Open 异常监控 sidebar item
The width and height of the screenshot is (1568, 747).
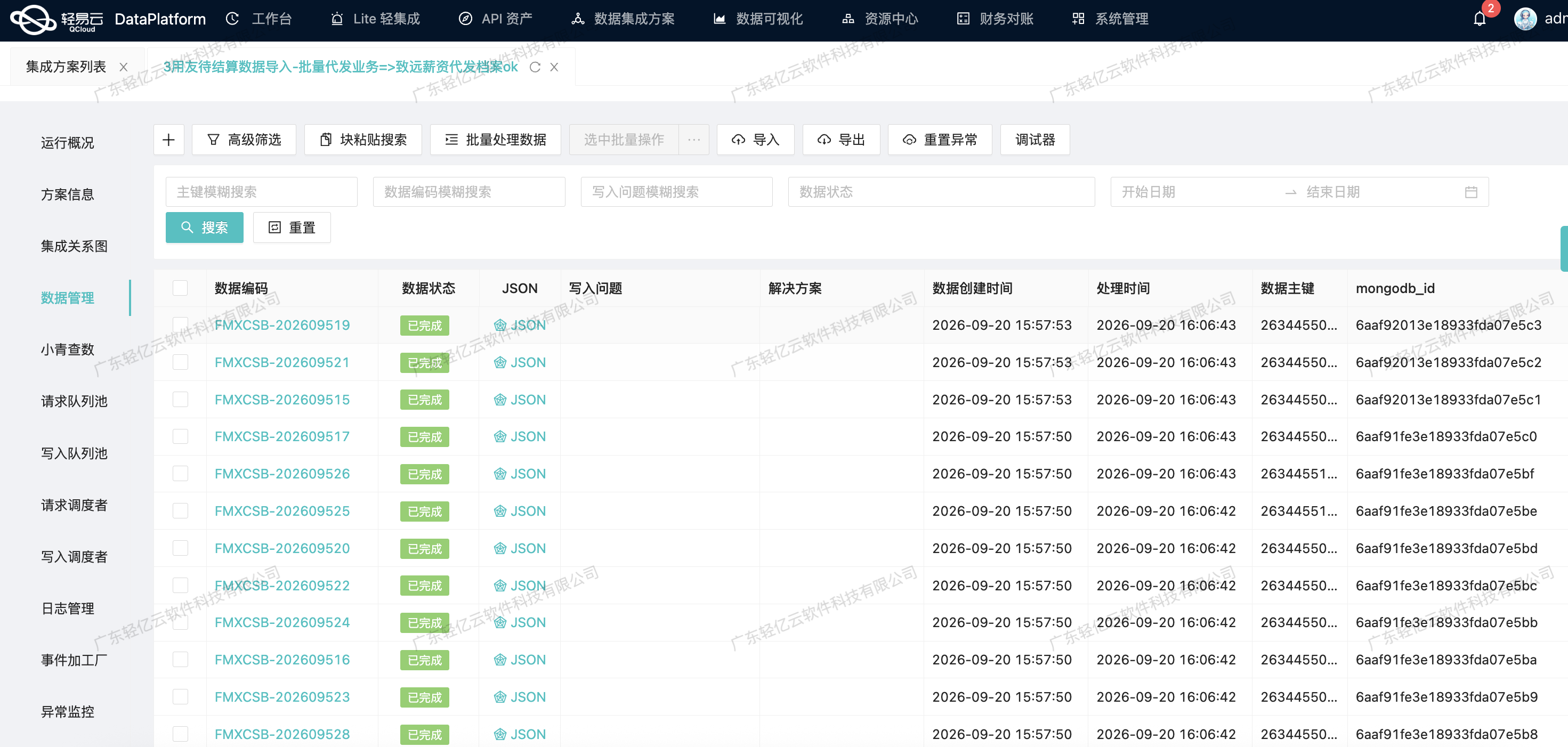[x=68, y=712]
